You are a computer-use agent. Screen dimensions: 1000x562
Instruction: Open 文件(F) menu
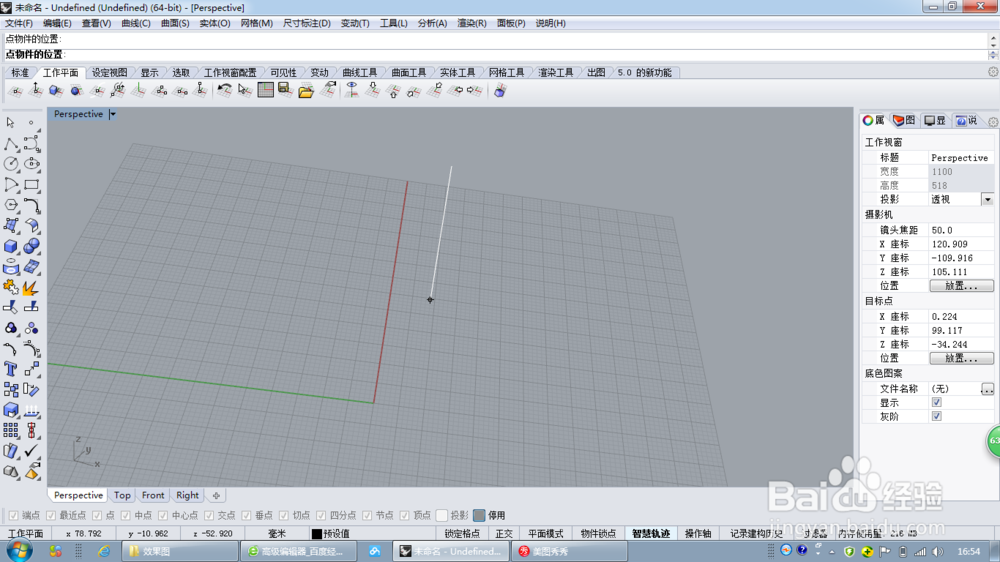[19, 23]
